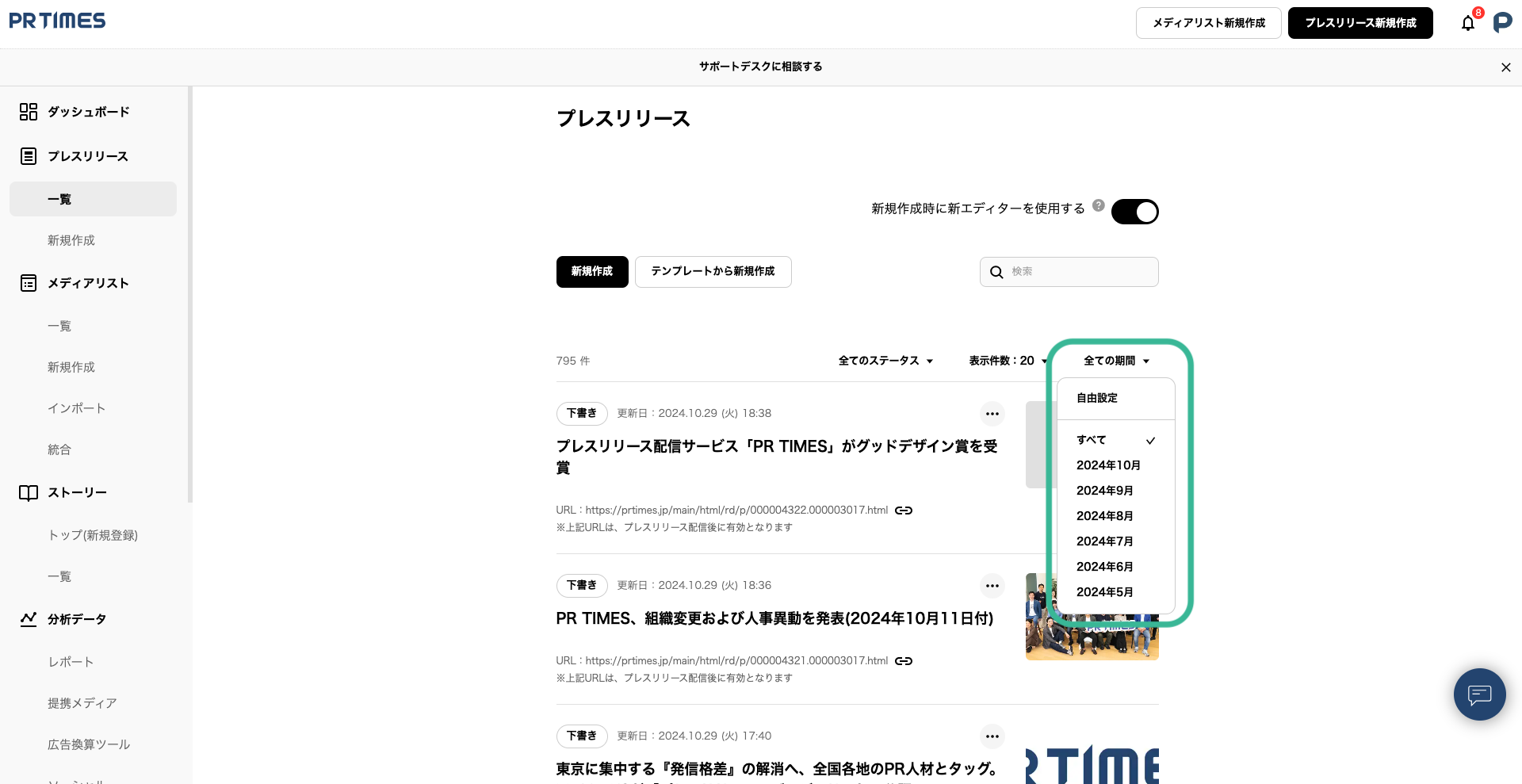Open three-dot menu for 組織変更 release
This screenshot has width=1522, height=784.
[x=992, y=586]
